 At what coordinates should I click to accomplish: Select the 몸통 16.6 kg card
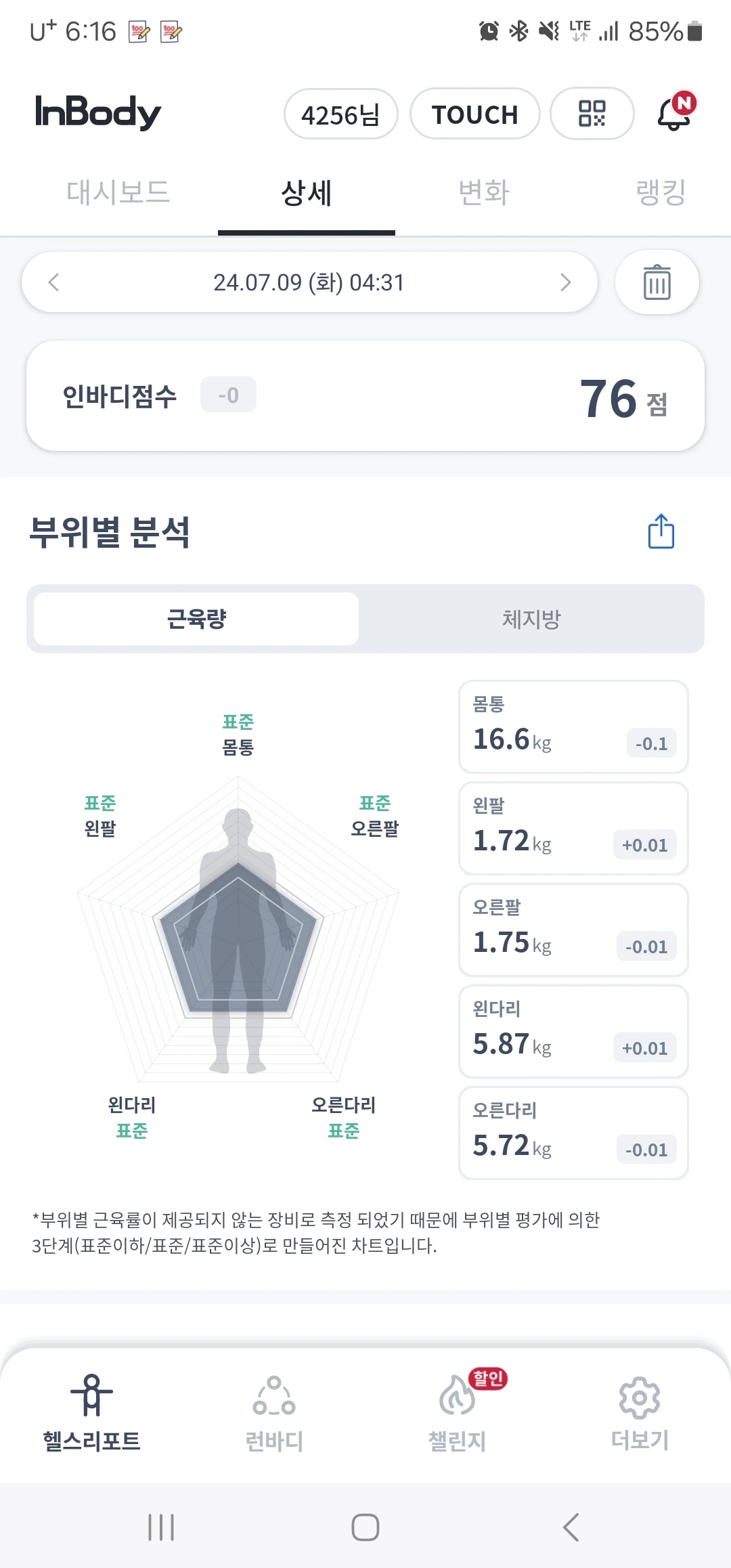[x=573, y=726]
